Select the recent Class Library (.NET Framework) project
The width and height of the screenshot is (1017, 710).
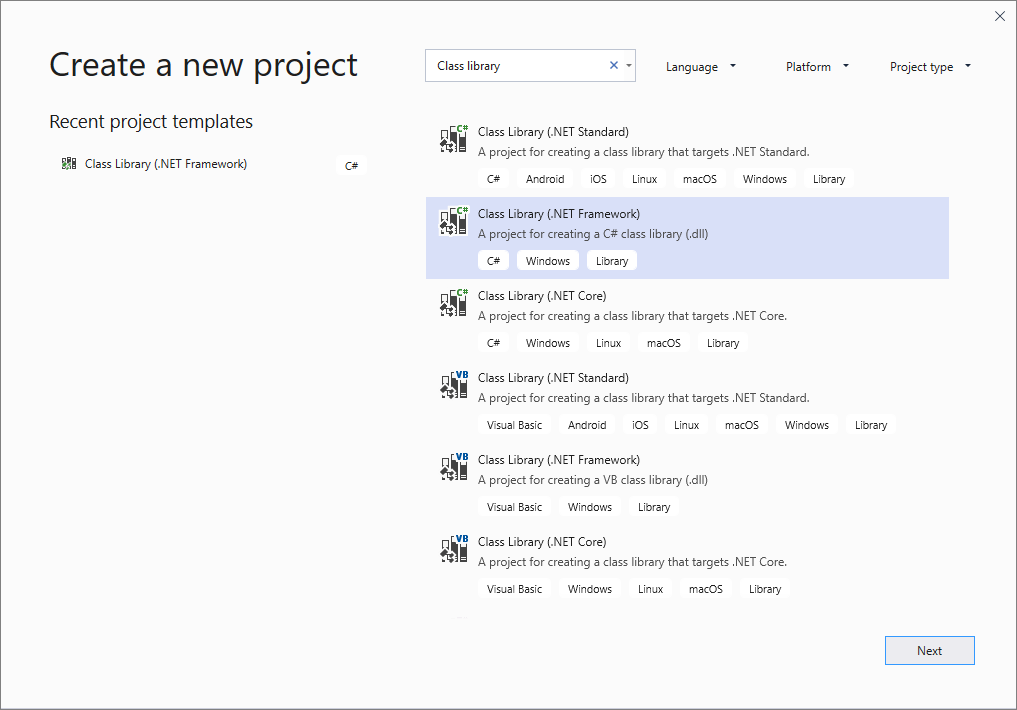[166, 163]
